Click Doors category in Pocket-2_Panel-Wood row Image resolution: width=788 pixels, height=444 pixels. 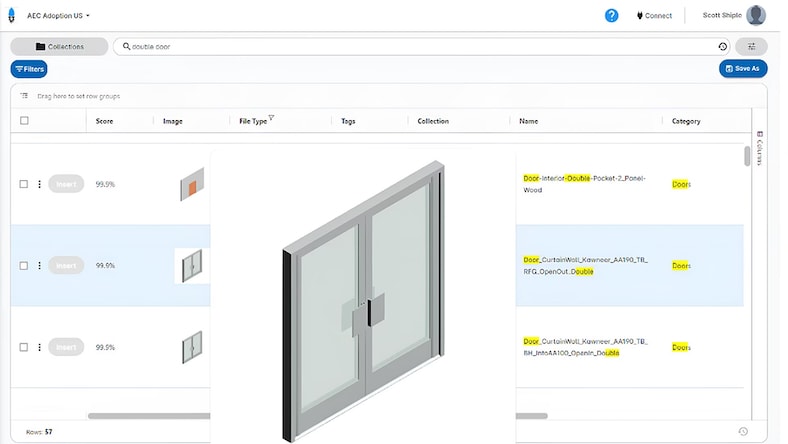(x=681, y=184)
